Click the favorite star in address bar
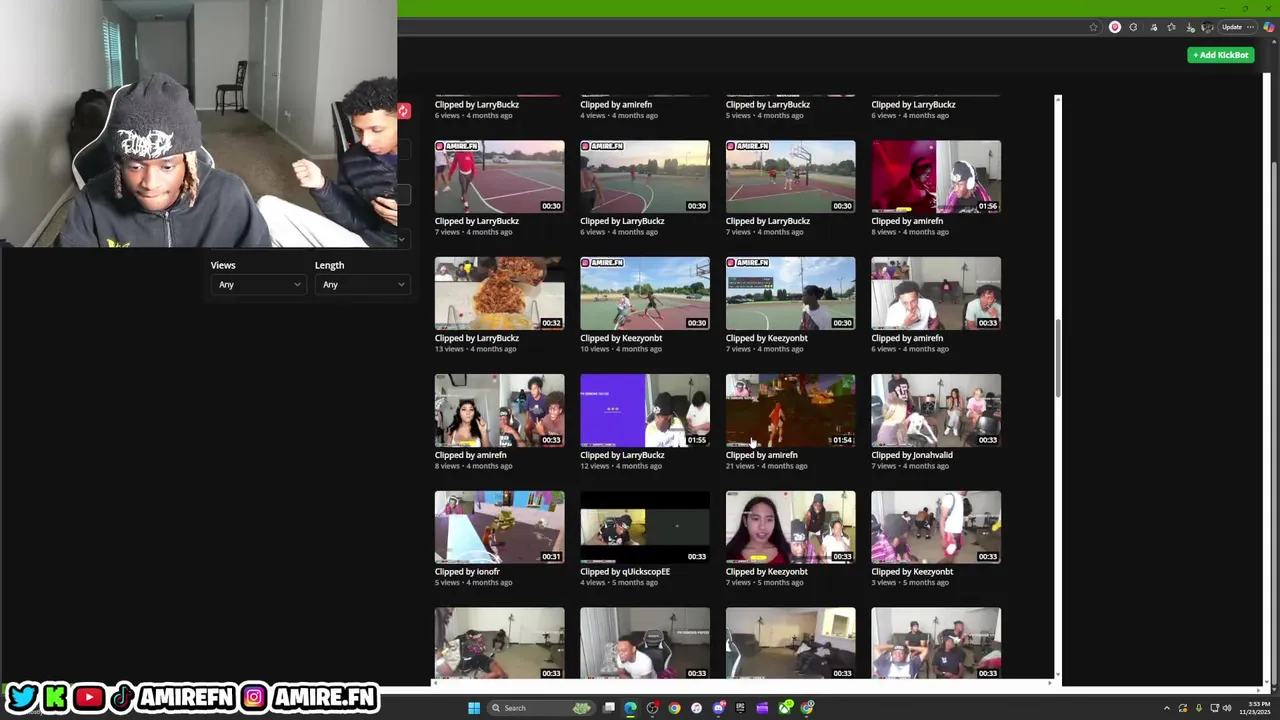The image size is (1280, 720). coord(1093,27)
